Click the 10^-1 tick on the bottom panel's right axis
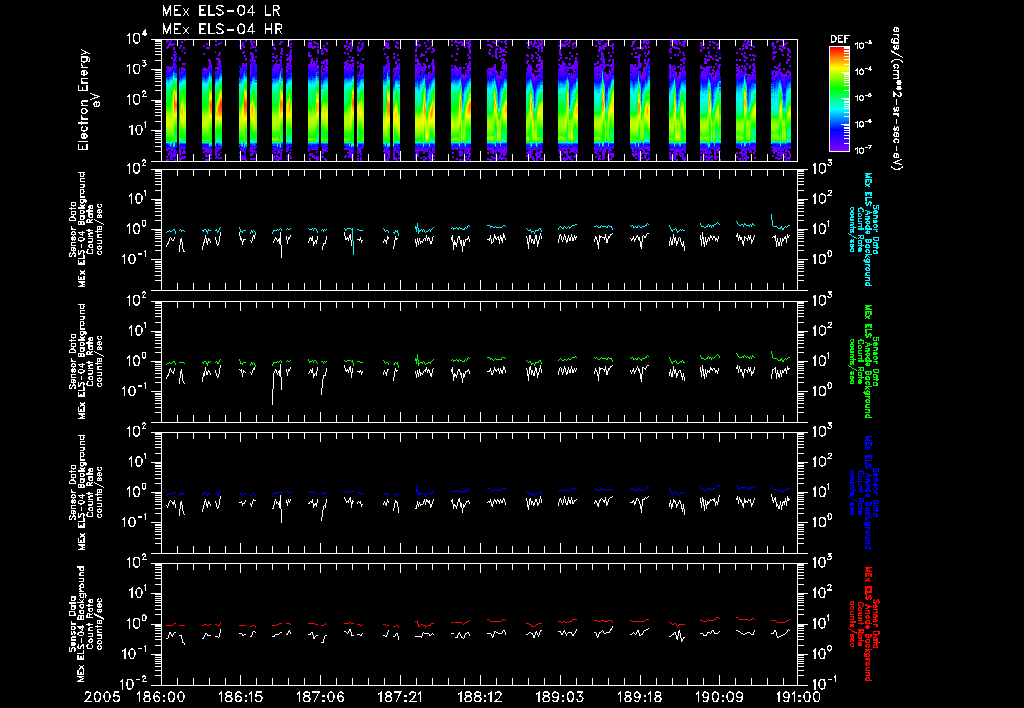 pyautogui.click(x=825, y=684)
